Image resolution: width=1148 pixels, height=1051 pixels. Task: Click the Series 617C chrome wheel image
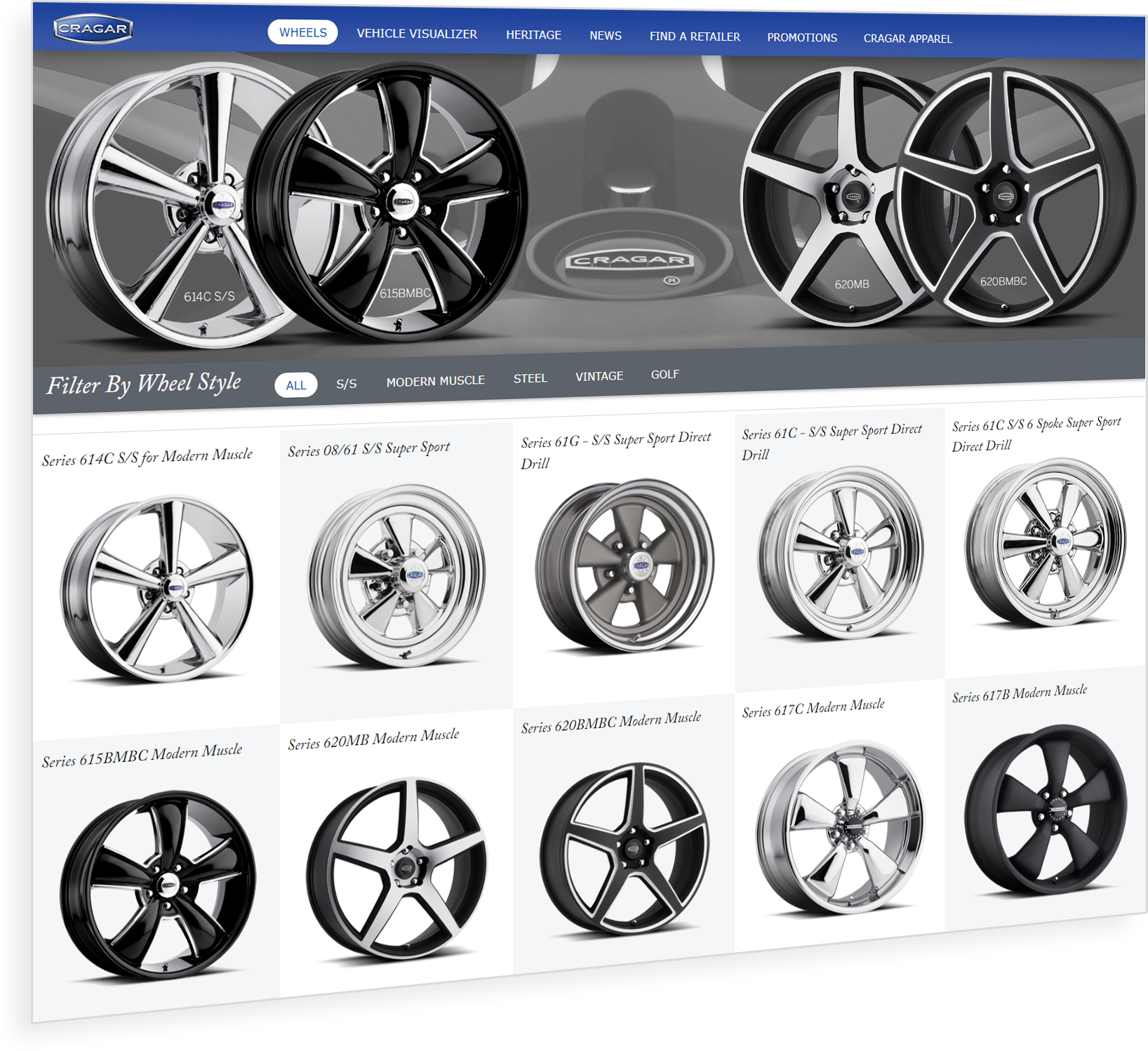841,829
